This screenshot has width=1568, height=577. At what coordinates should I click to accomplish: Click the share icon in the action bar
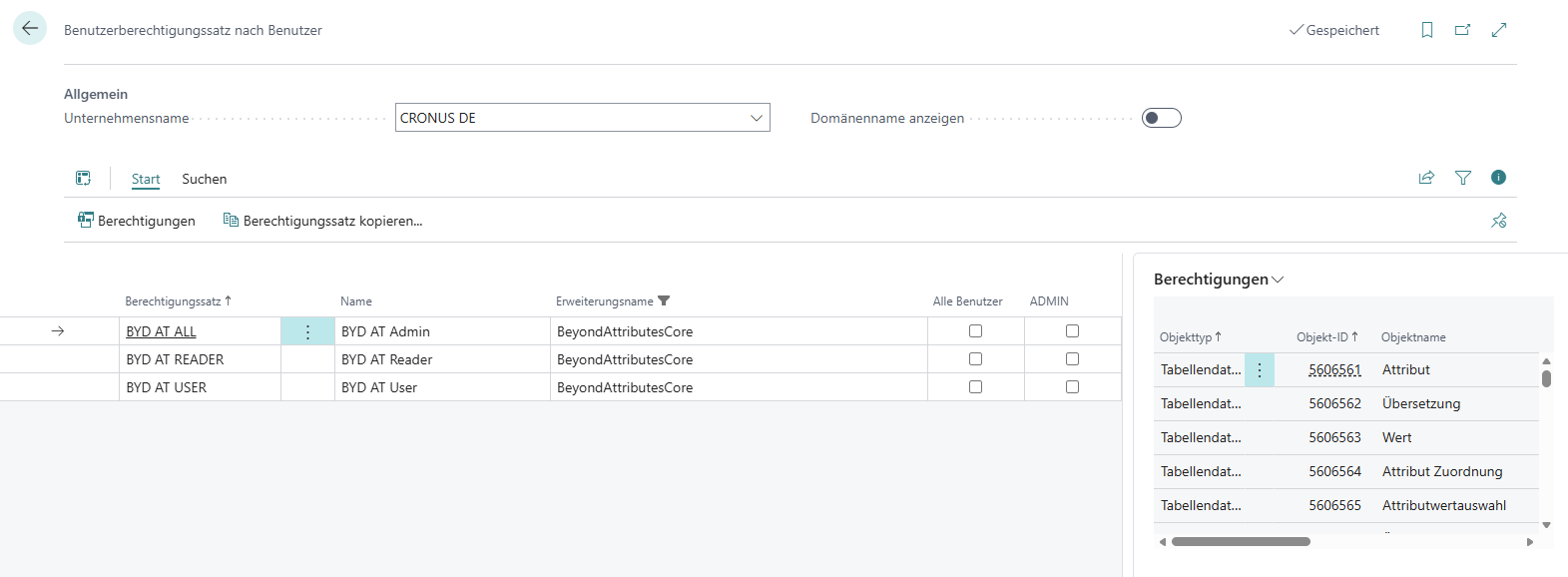point(1426,178)
